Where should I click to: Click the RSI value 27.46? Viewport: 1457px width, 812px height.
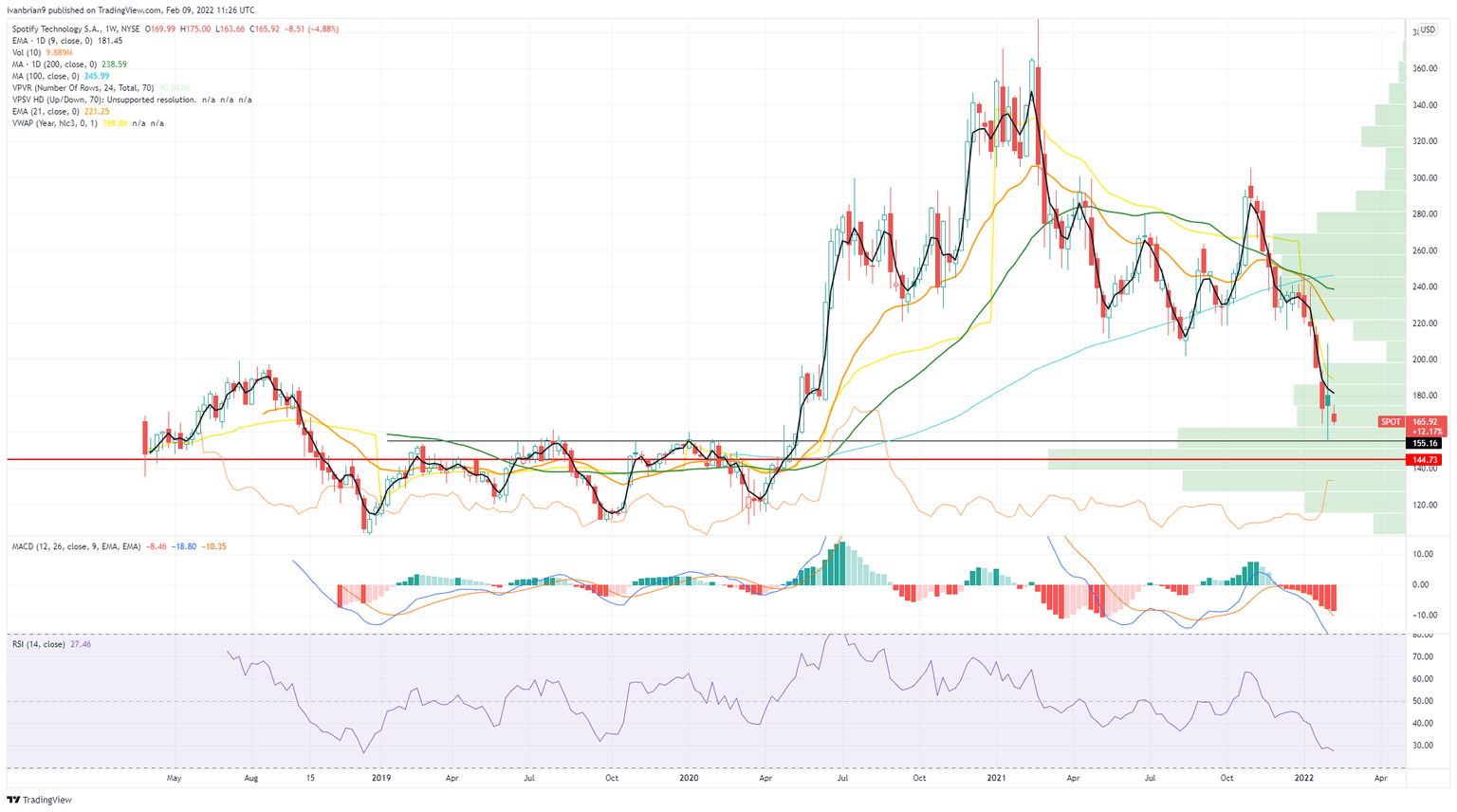pyautogui.click(x=81, y=644)
